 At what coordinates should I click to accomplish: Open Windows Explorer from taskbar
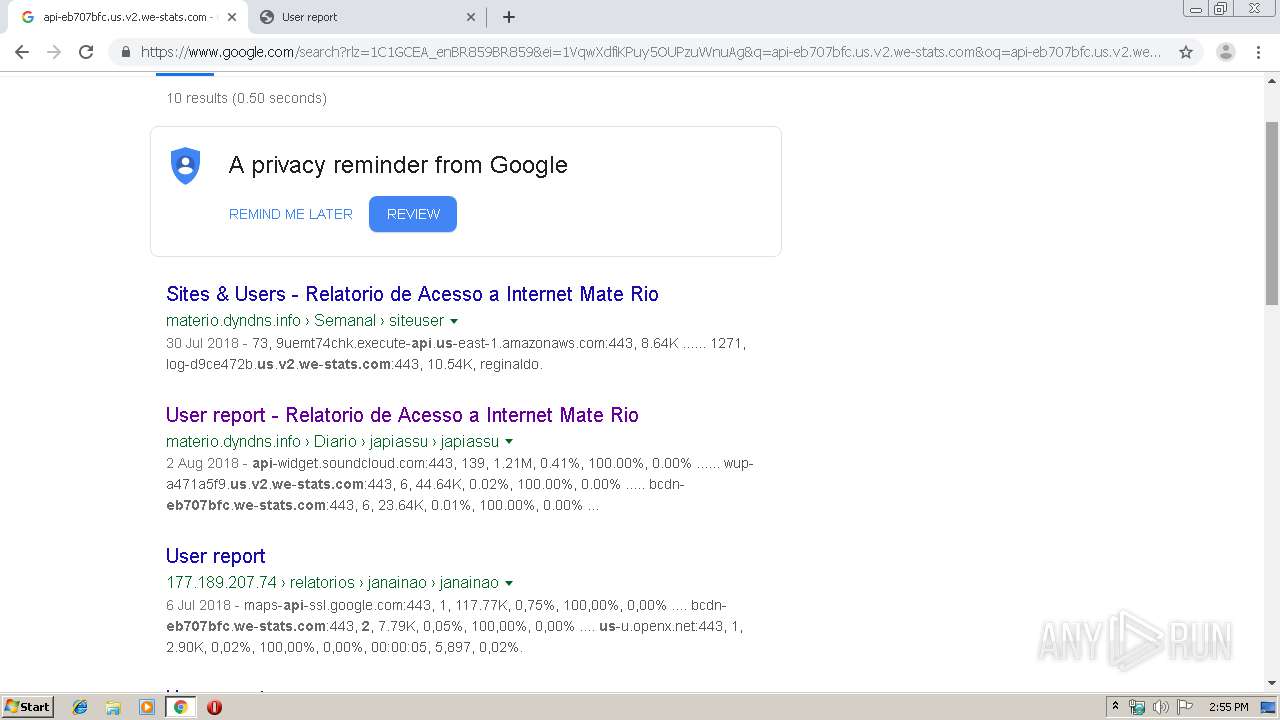[x=113, y=707]
